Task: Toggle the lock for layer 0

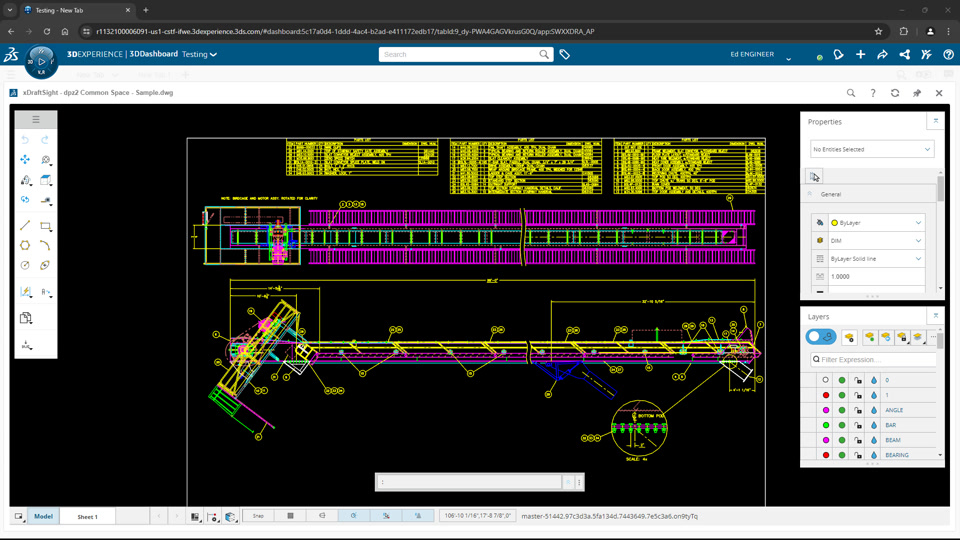Action: pyautogui.click(x=858, y=380)
